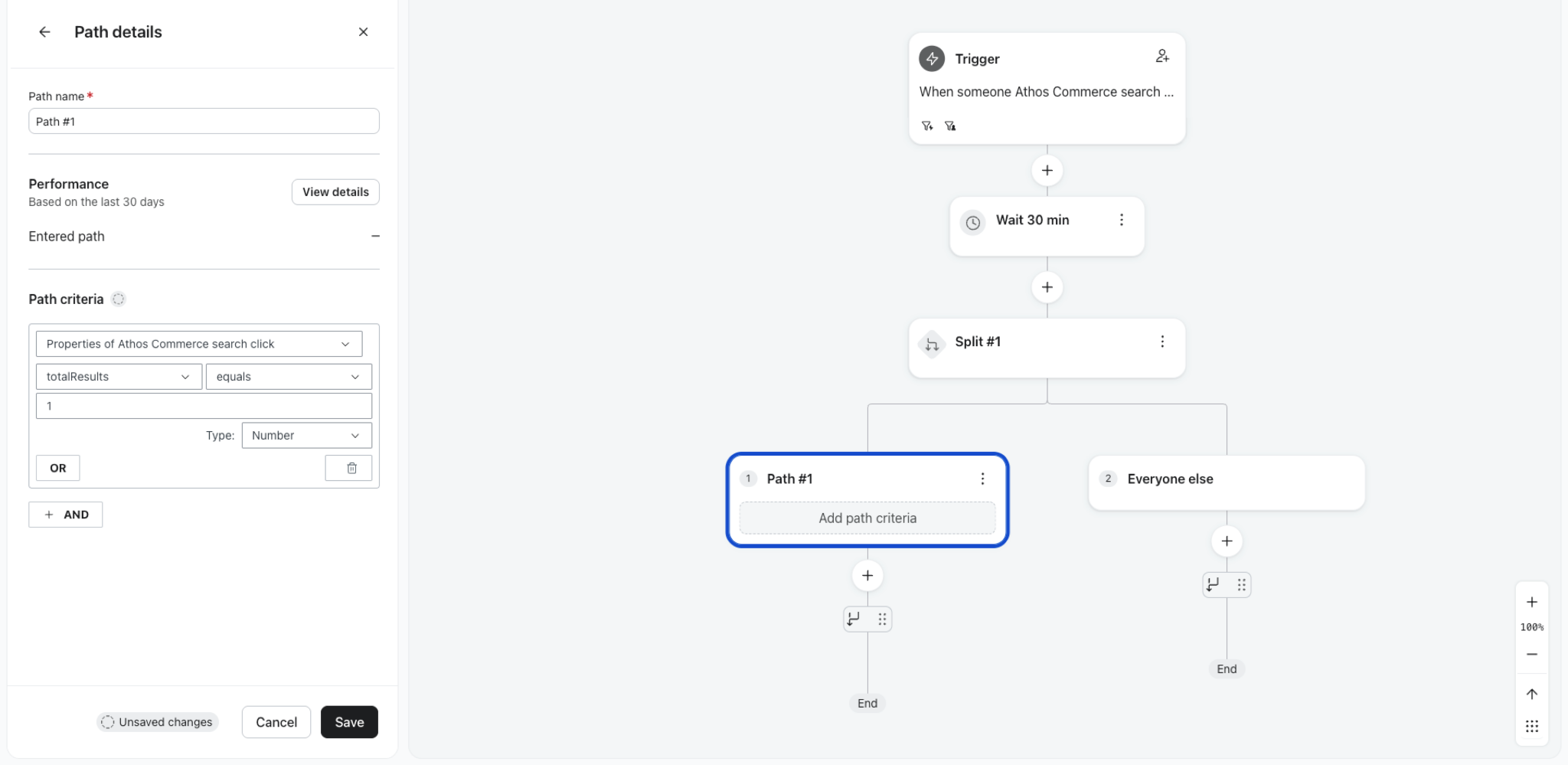Open the Path #1 node options menu
Screen dimensions: 1568x765
coord(982,479)
